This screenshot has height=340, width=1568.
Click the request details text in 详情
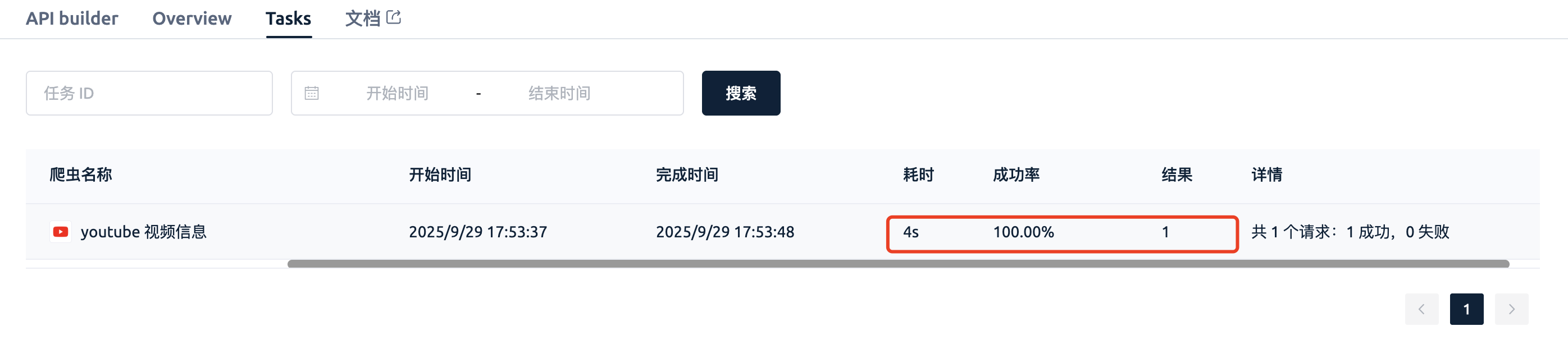point(1350,232)
